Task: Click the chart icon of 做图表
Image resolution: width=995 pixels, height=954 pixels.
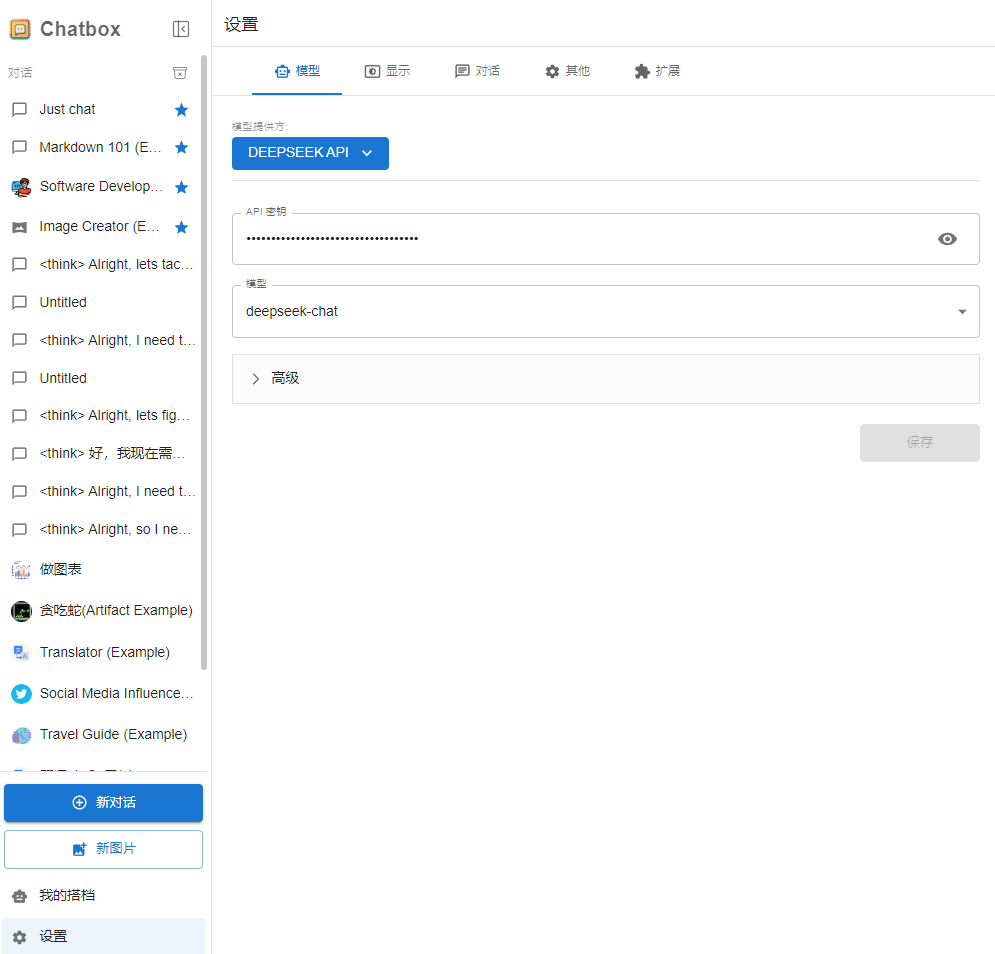Action: (21, 570)
